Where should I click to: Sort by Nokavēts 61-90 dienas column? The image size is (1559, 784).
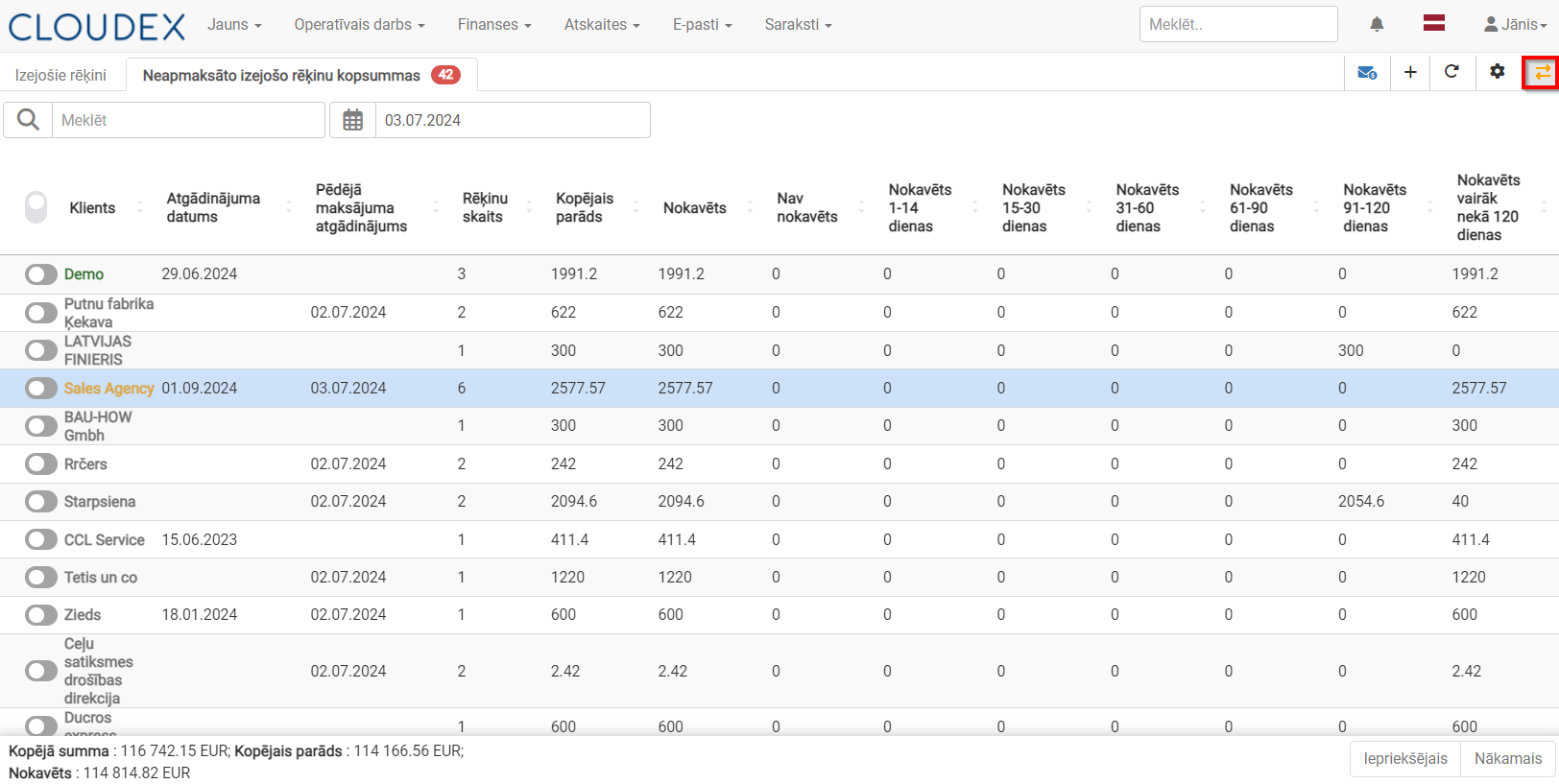[x=1260, y=208]
